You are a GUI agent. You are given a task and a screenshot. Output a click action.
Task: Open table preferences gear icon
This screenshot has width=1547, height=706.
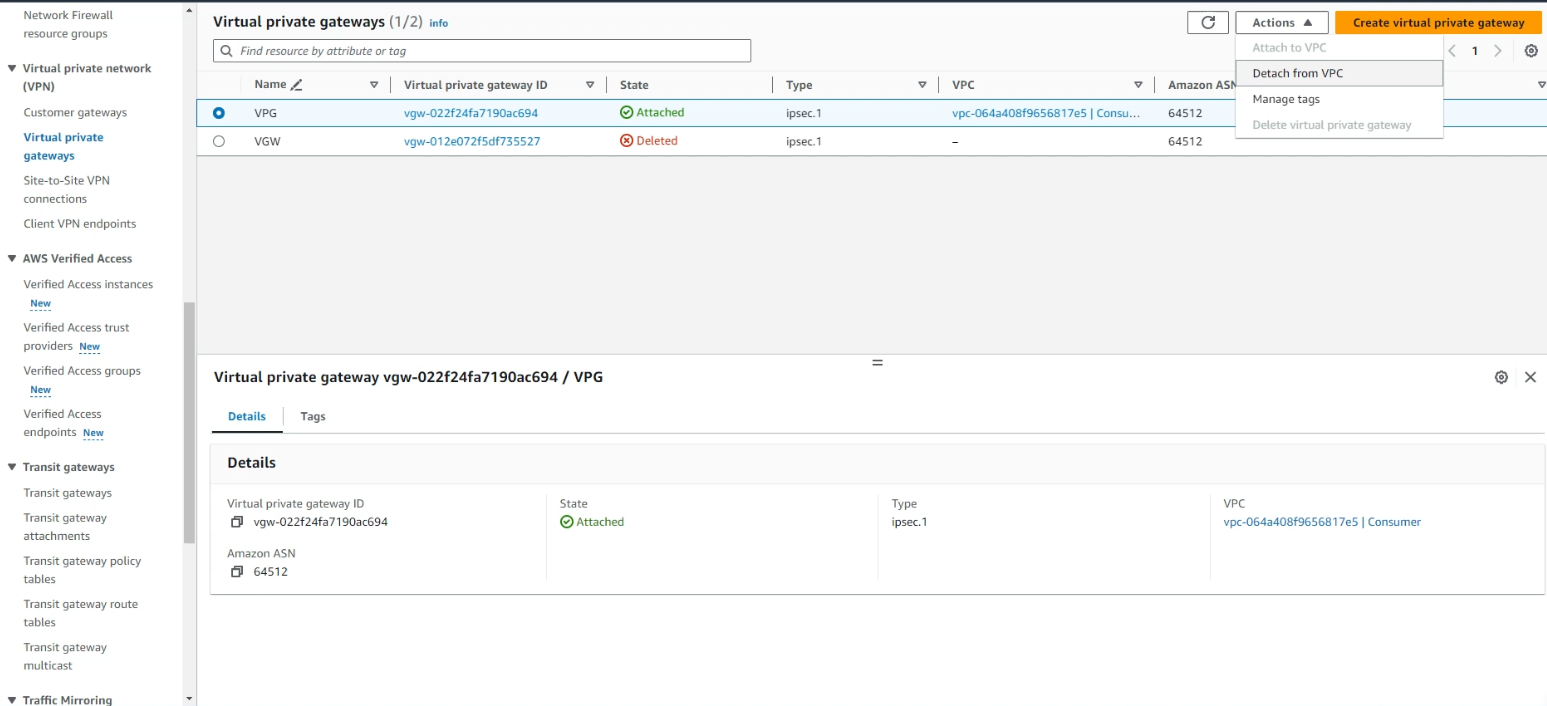point(1530,51)
